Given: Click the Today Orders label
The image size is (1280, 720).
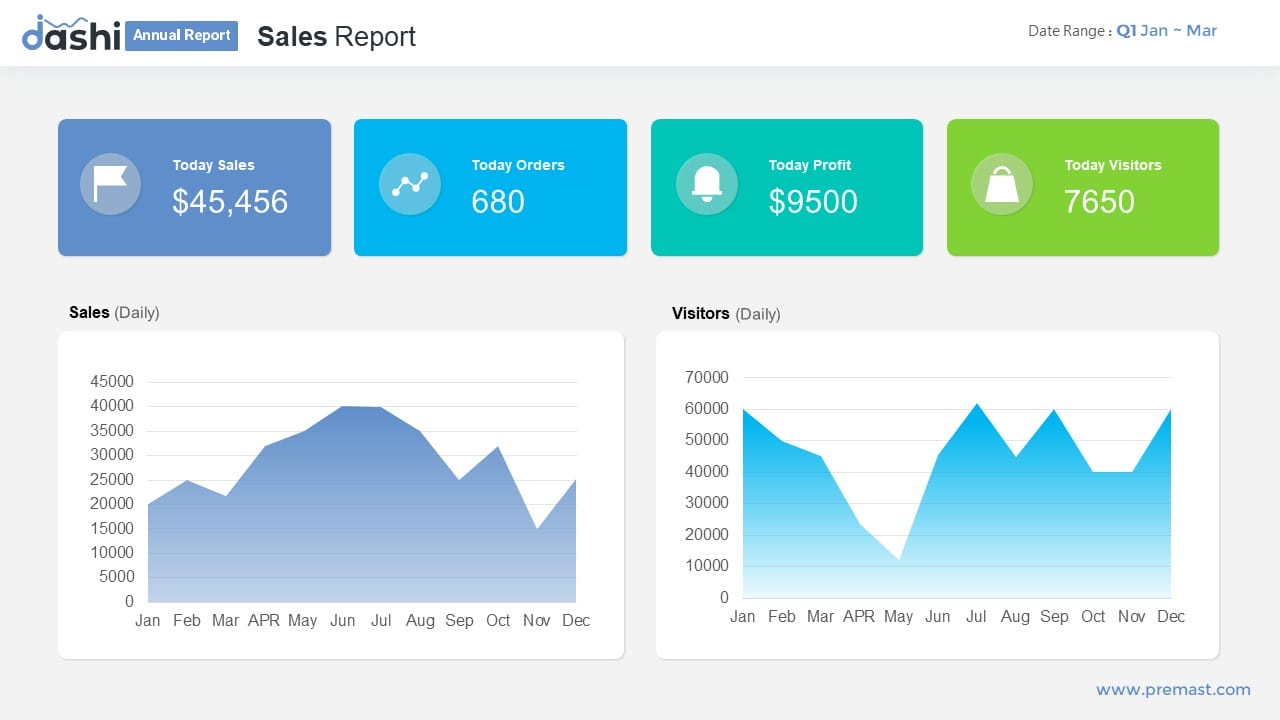Looking at the screenshot, I should 518,165.
